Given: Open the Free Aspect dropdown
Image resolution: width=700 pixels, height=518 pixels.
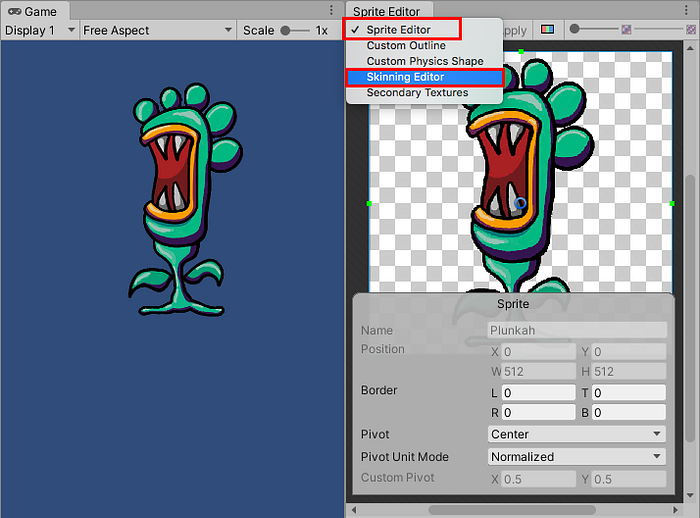Looking at the screenshot, I should (158, 30).
